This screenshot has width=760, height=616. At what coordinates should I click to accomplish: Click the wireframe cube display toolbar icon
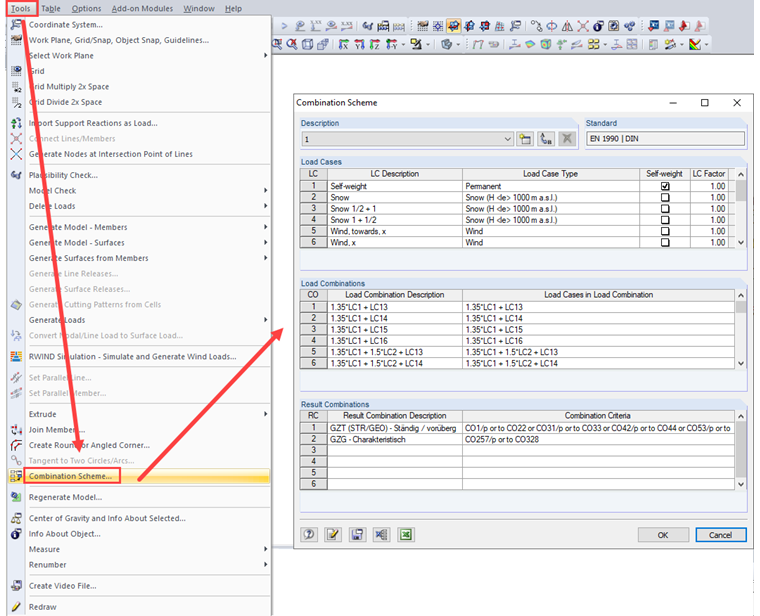[307, 45]
